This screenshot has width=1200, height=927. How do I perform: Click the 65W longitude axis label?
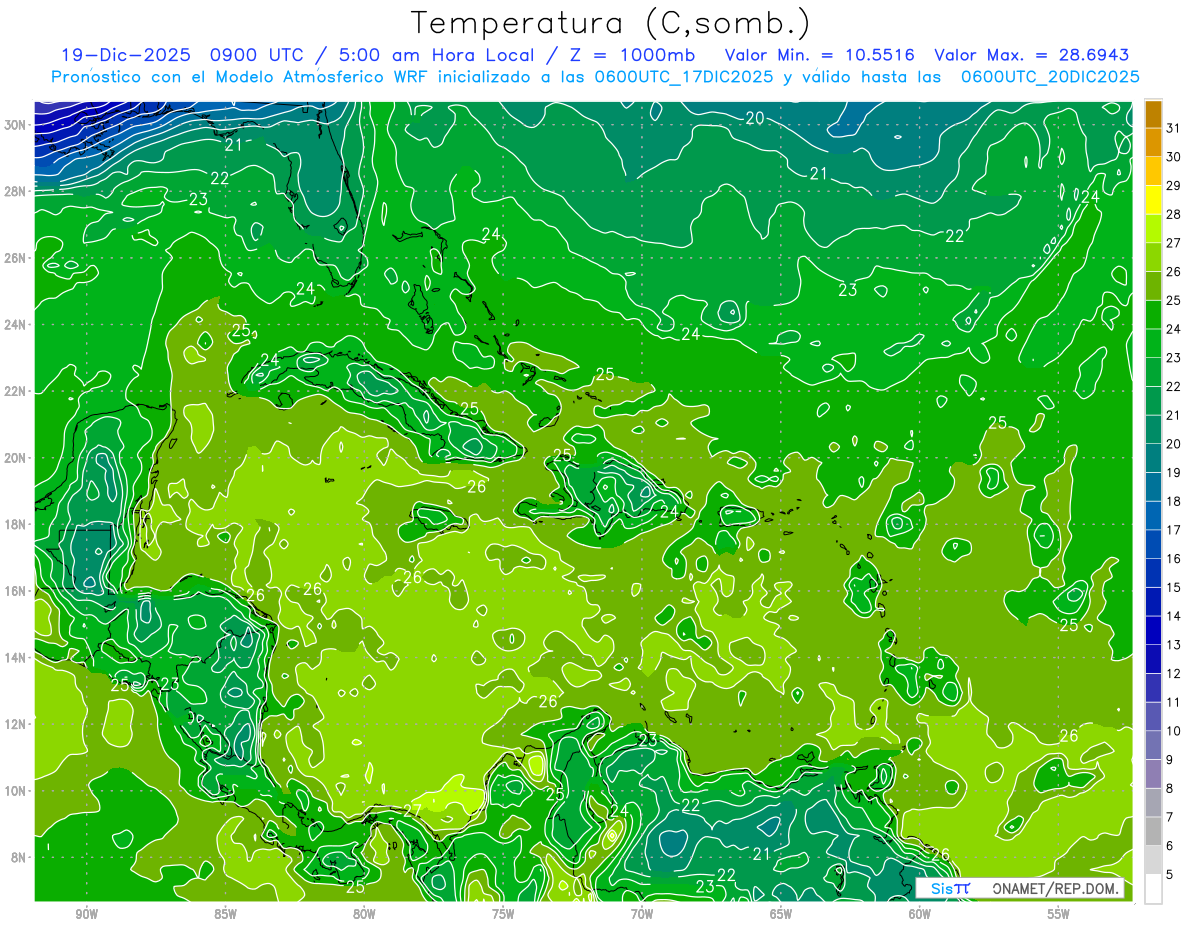click(781, 914)
